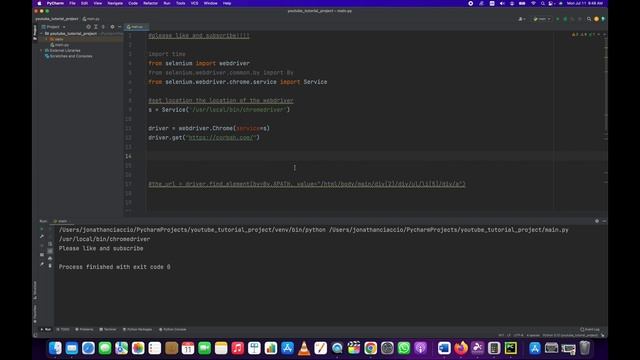Hide the Project panel with the minus icon

119,27
